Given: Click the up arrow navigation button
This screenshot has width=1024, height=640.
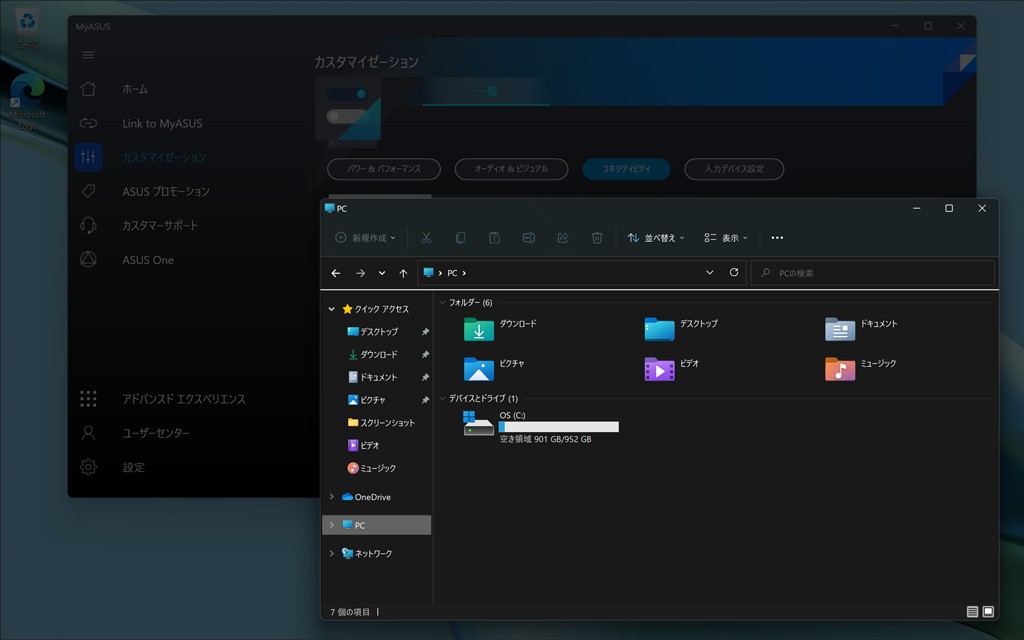Looking at the screenshot, I should click(403, 273).
